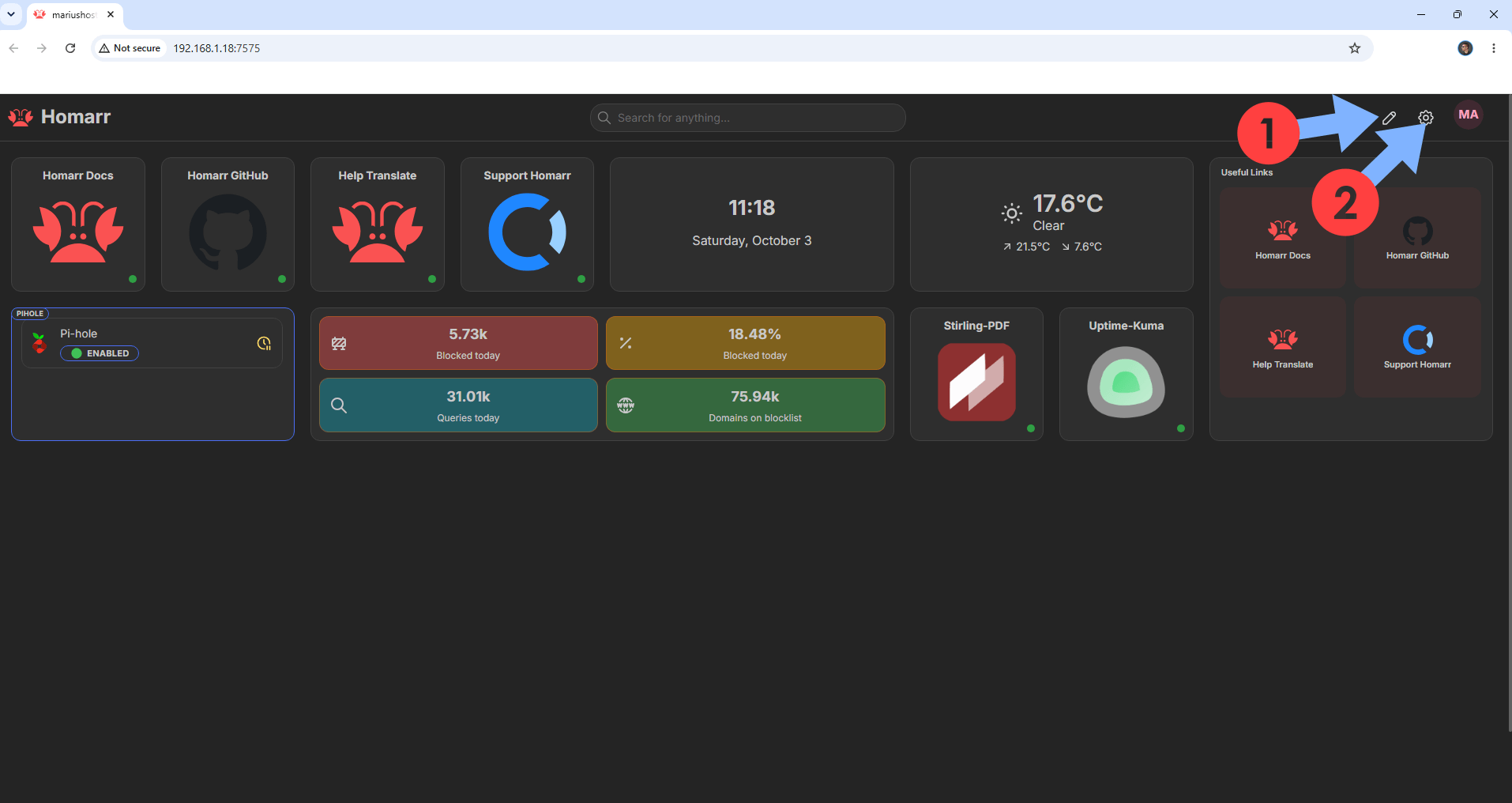Open Homarr Docs app tile
The height and width of the screenshot is (803, 1512).
78,224
